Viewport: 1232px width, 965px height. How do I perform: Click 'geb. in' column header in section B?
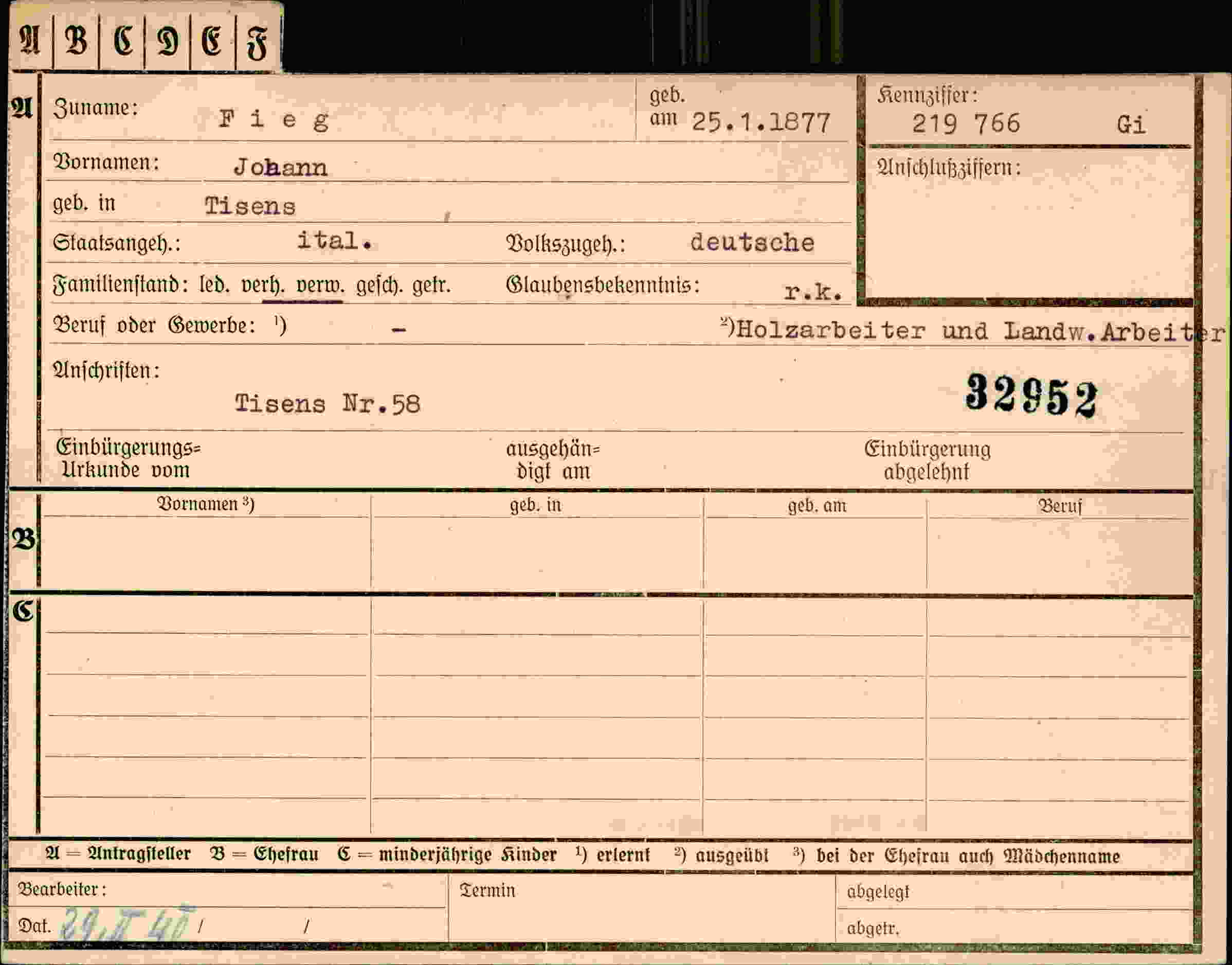coord(536,505)
